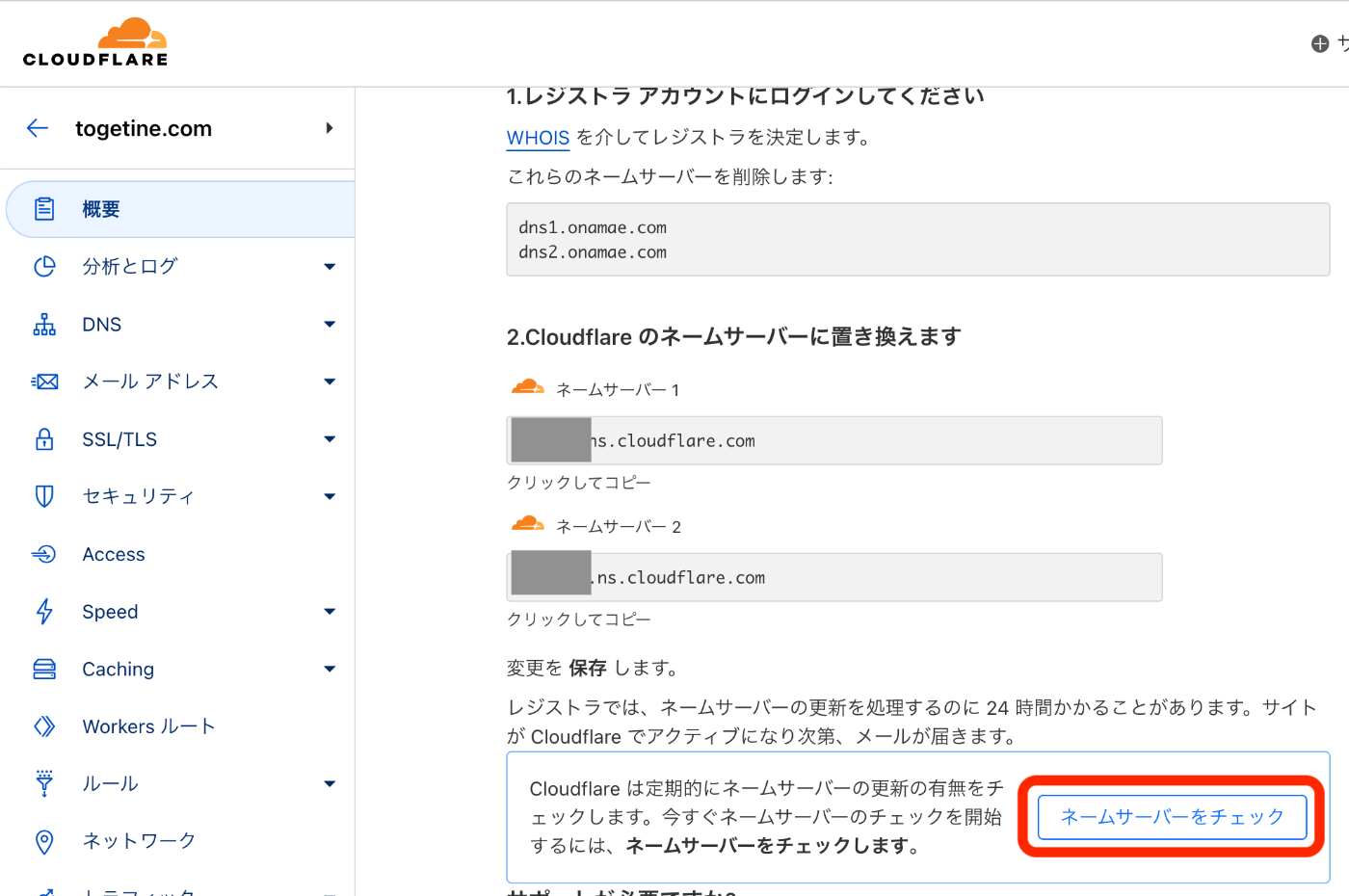Open the 概要 overview menu item
The image size is (1349, 896).
(x=180, y=209)
